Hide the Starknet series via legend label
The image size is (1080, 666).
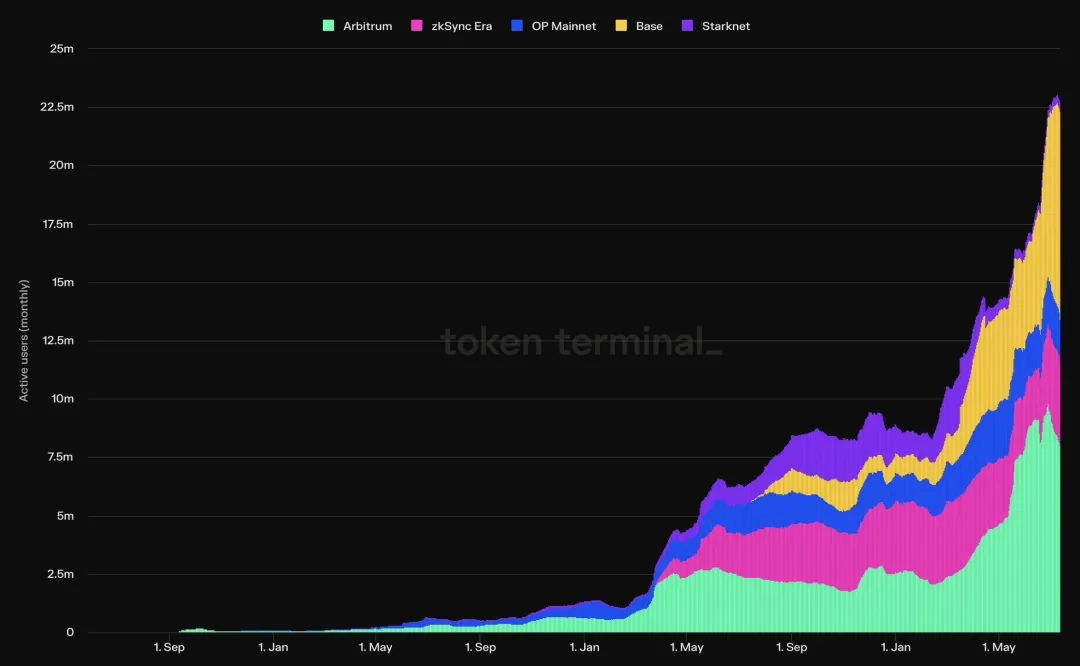725,26
